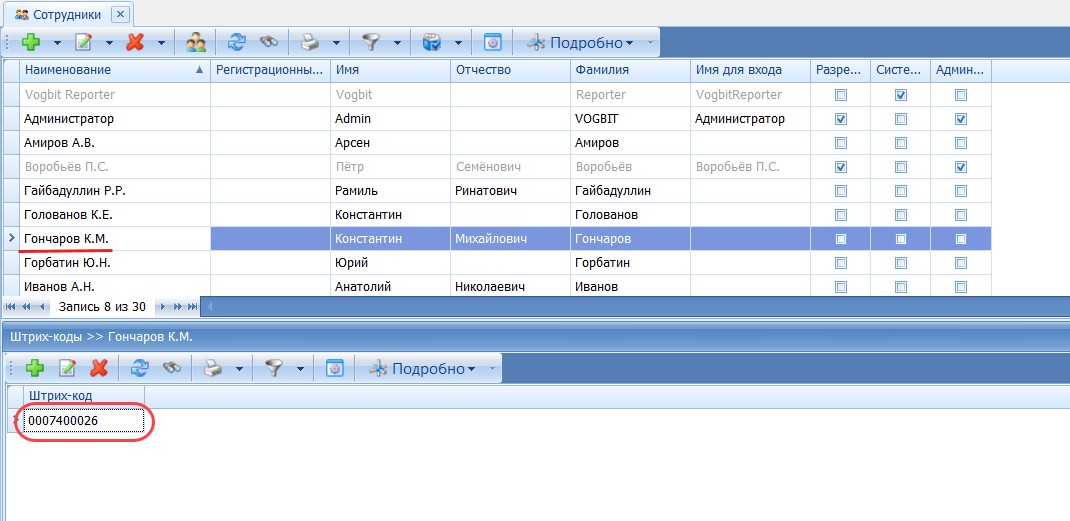Delete the barcode with the red X icon
Image resolution: width=1070 pixels, height=521 pixels.
pyautogui.click(x=100, y=369)
